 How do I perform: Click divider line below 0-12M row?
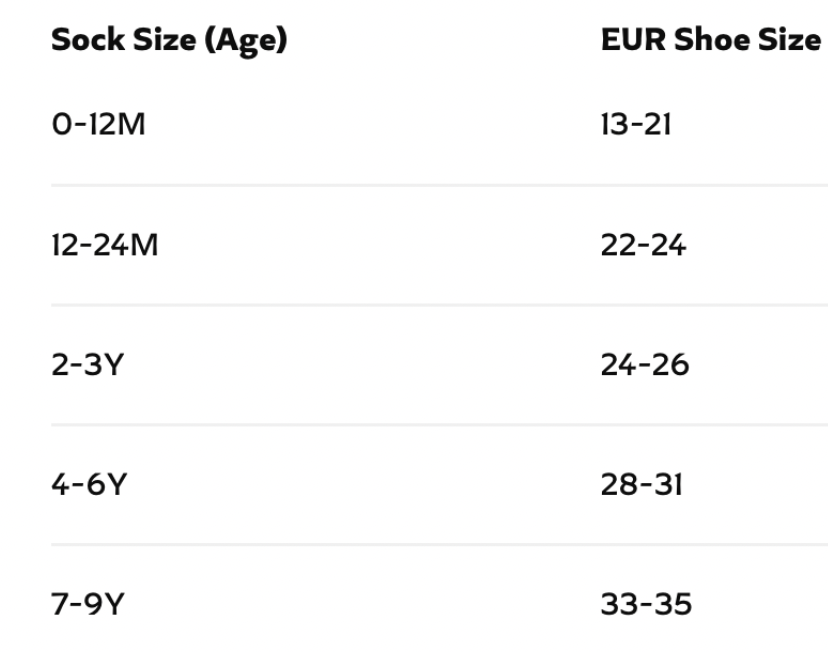439,185
